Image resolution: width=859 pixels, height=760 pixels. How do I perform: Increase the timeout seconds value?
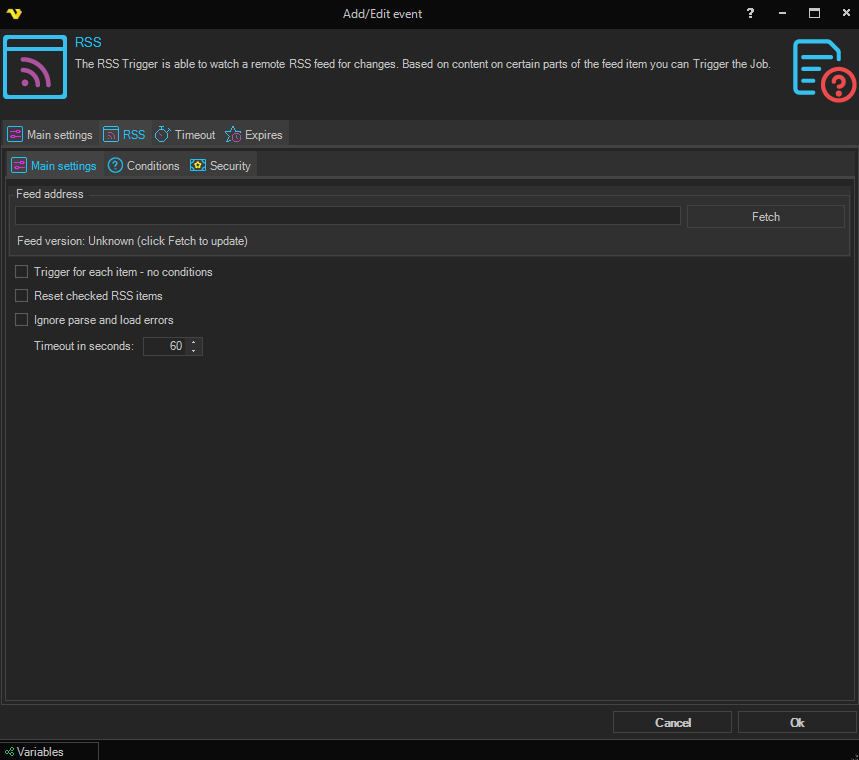(194, 342)
